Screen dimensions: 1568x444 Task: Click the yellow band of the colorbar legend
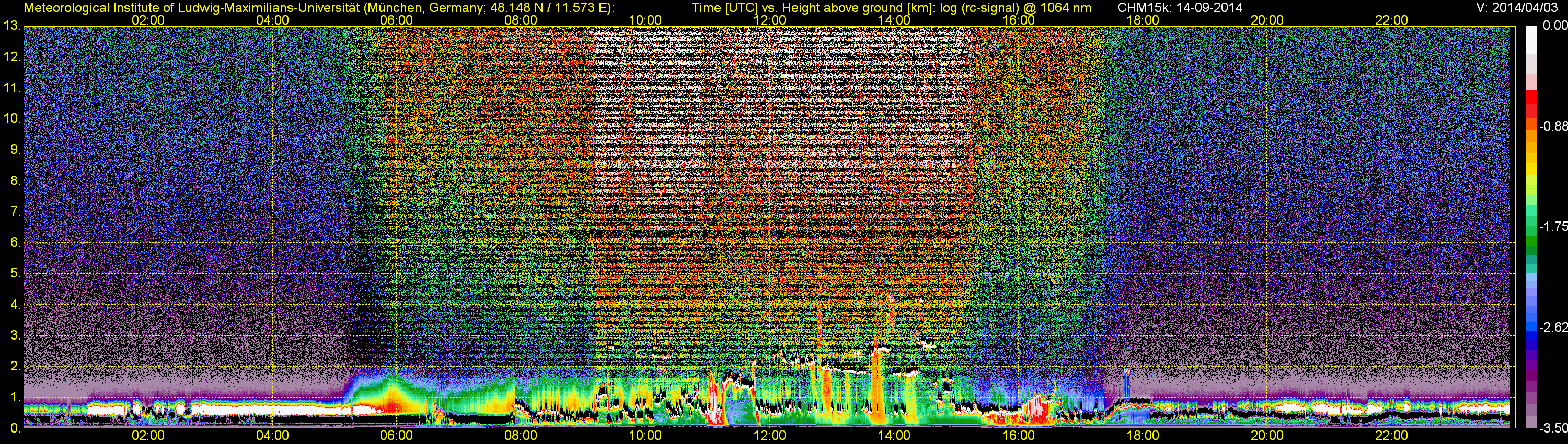point(1531,169)
